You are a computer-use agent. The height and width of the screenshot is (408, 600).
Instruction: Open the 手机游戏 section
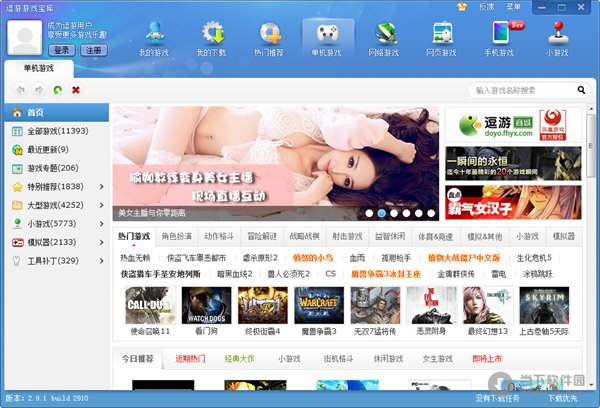[x=501, y=37]
